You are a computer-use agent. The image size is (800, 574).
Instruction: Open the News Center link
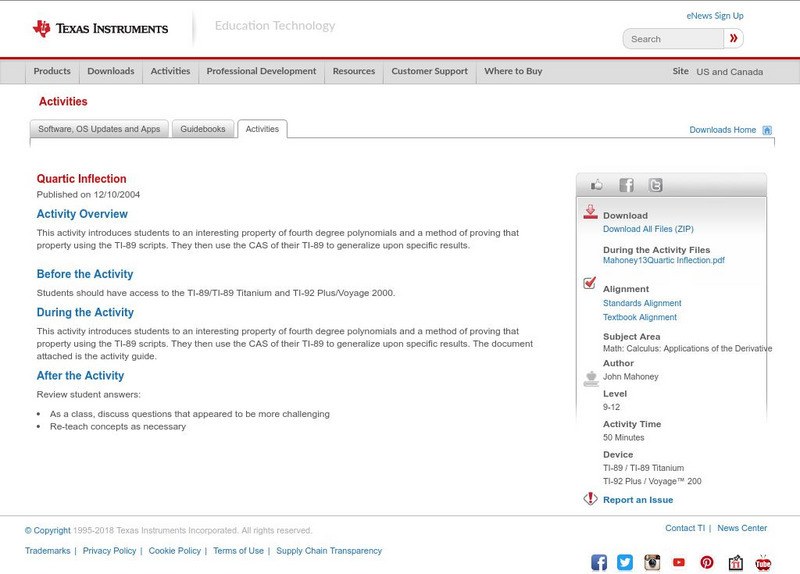[742, 528]
